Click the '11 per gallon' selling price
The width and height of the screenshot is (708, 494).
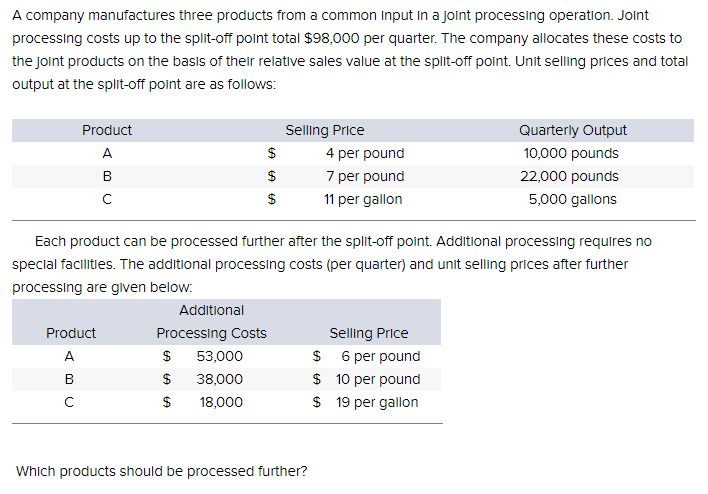[363, 199]
